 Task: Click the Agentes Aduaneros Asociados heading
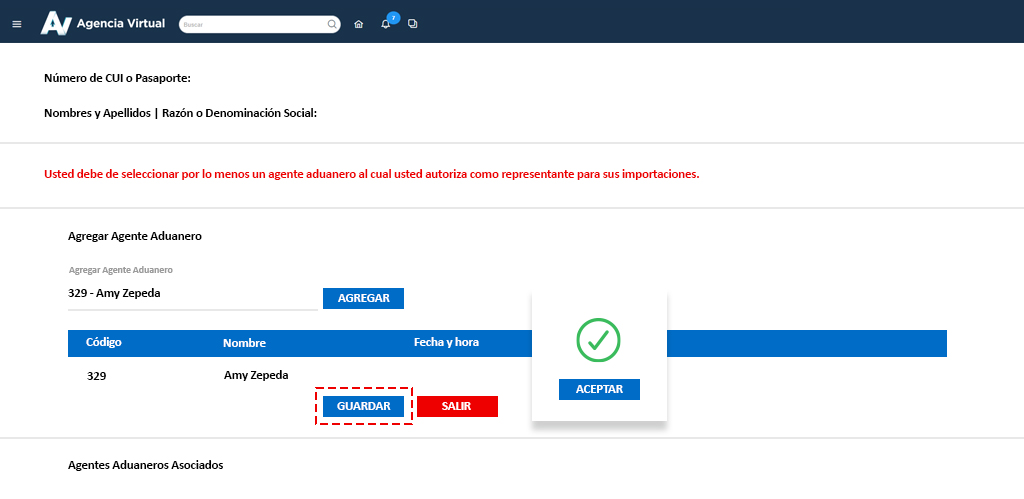(x=146, y=466)
